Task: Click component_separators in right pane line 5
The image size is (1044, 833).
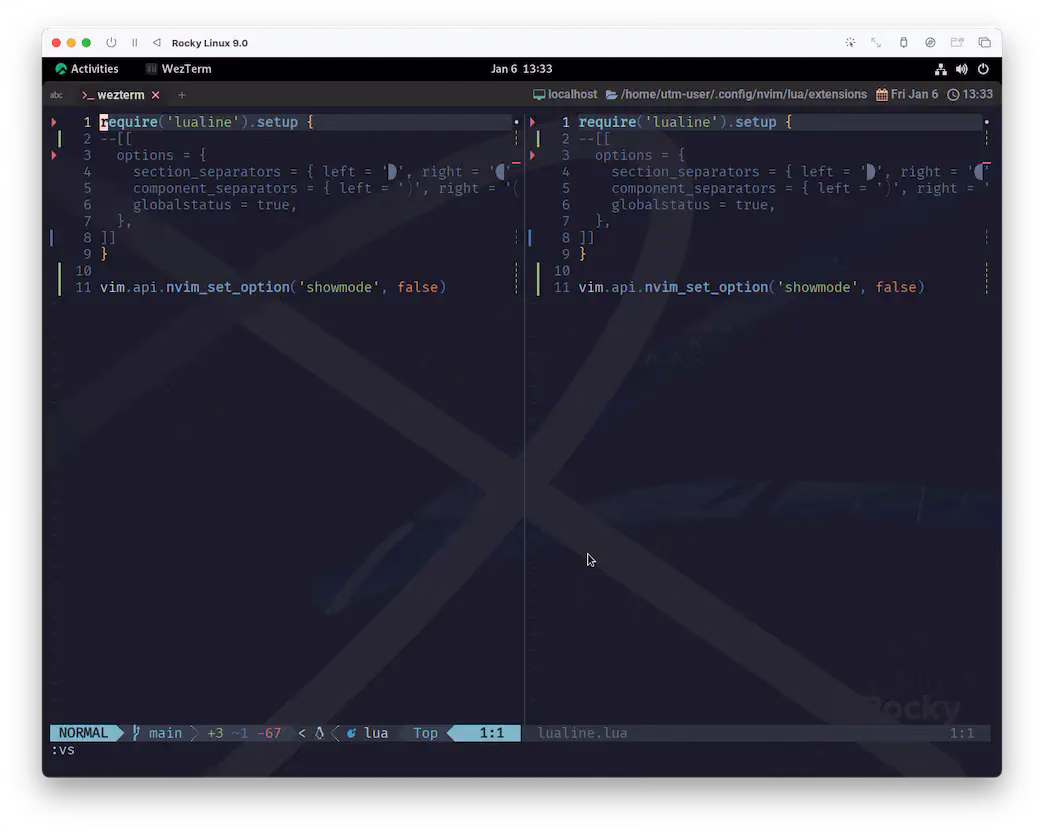Action: tap(693, 188)
